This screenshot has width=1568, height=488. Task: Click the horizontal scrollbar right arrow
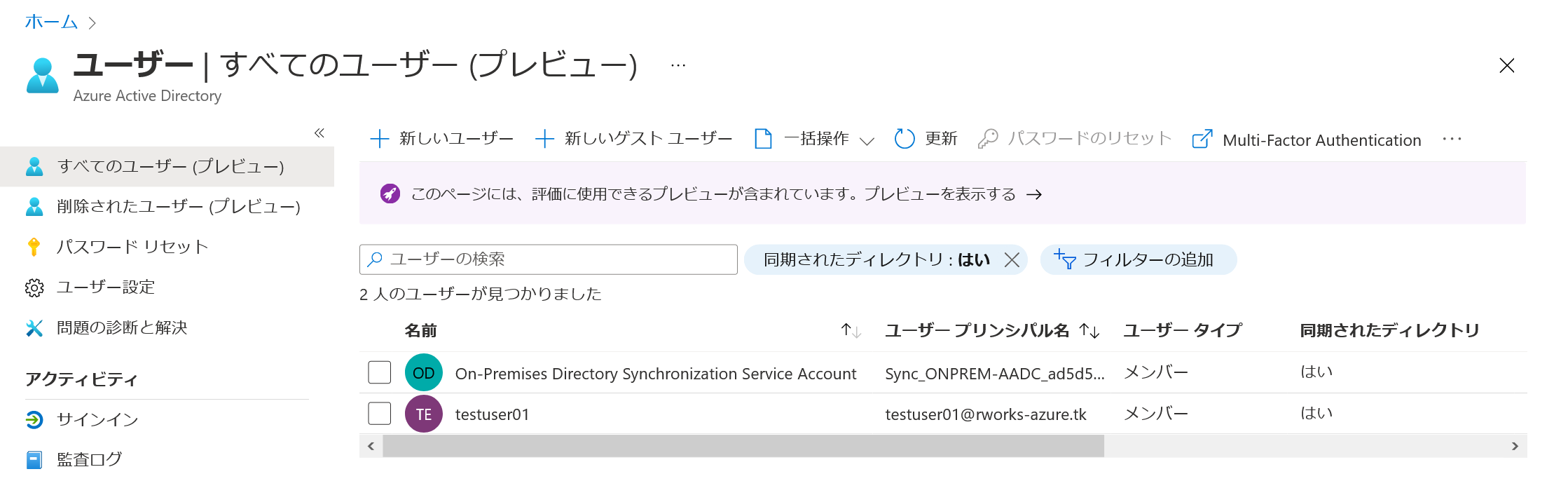point(1515,446)
